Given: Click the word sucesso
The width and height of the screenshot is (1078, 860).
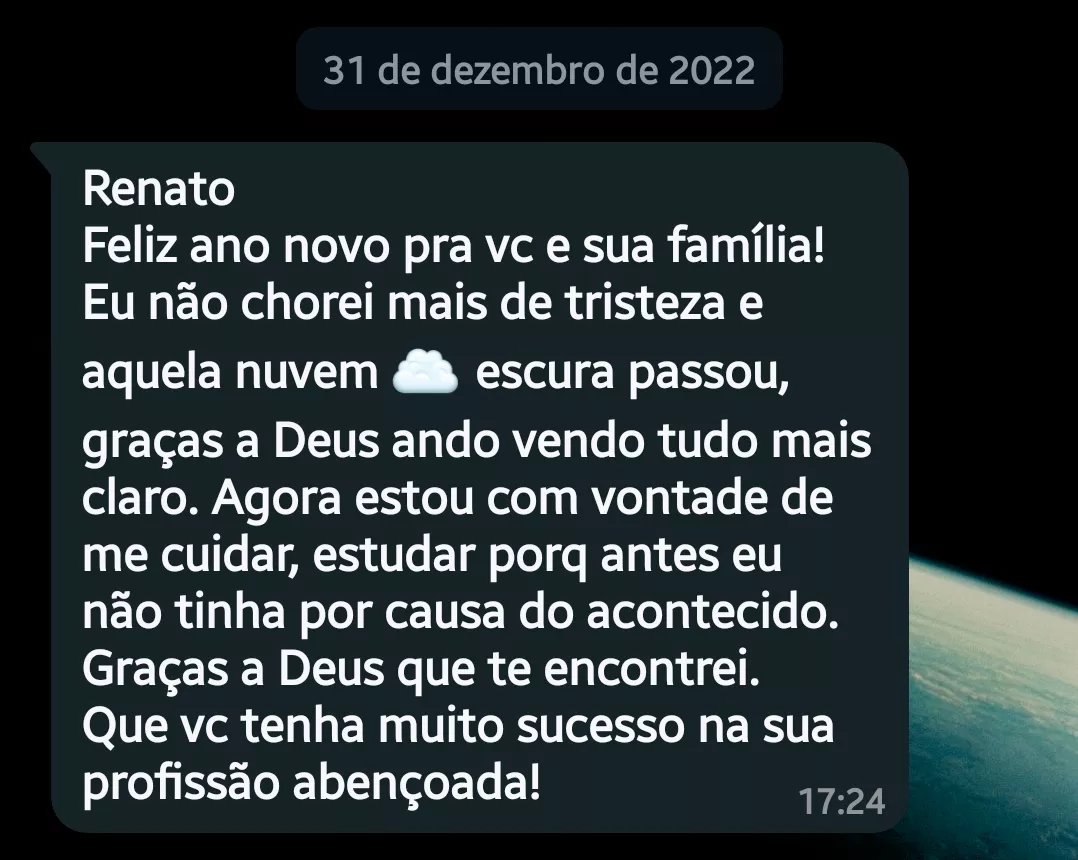Looking at the screenshot, I should pyautogui.click(x=600, y=727).
